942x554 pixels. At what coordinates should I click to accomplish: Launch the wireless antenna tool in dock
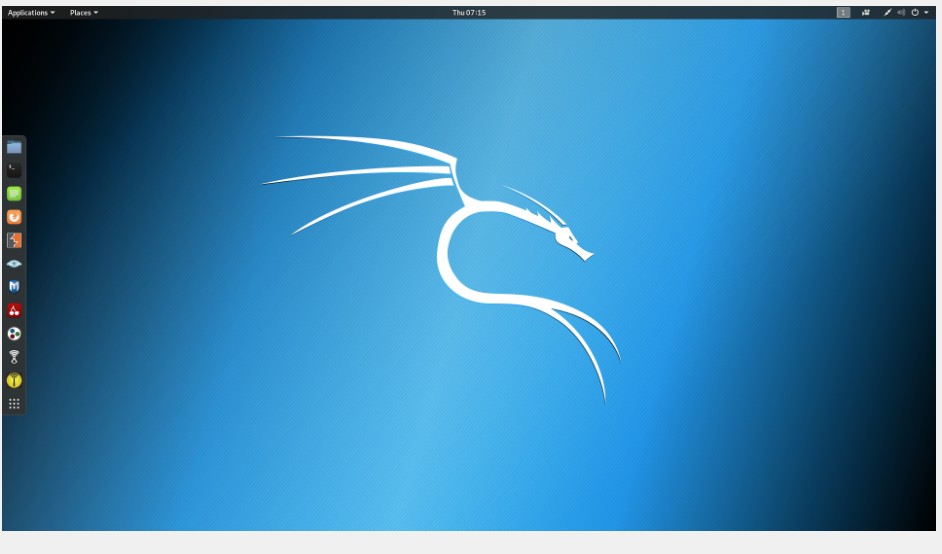[x=14, y=357]
